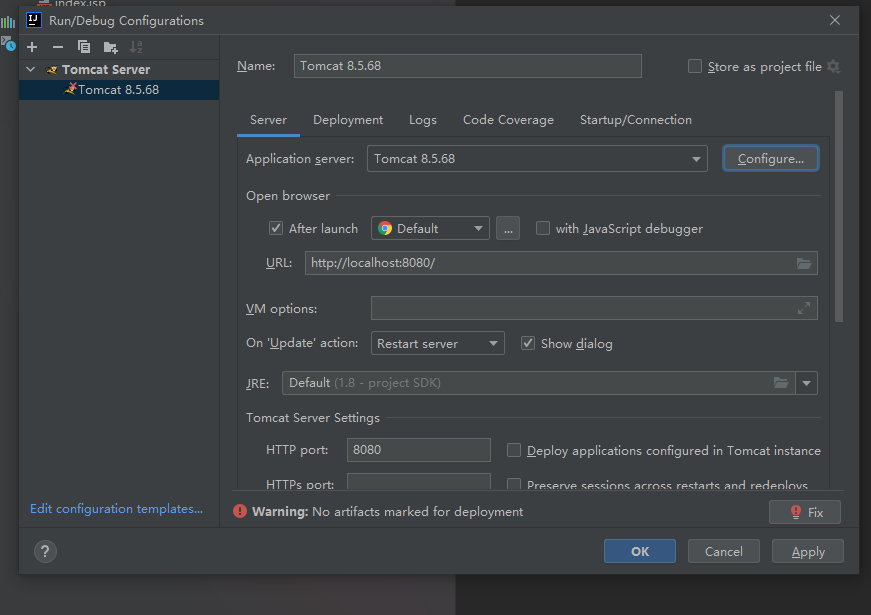Image resolution: width=871 pixels, height=615 pixels.
Task: Enable Store as project file
Action: (695, 66)
